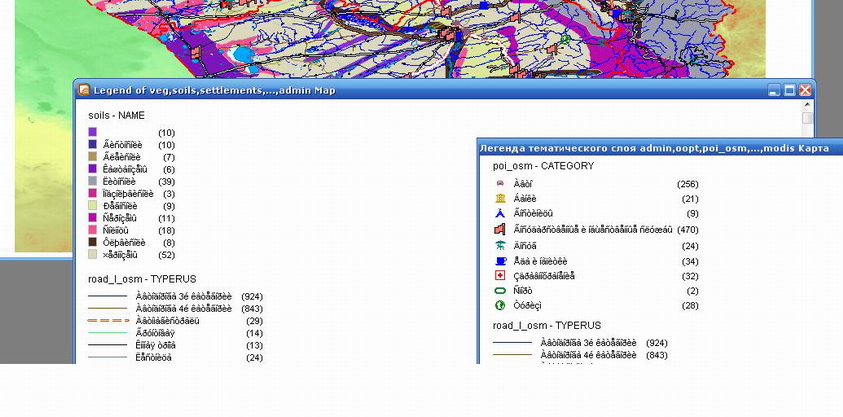Screen dimensions: 843x417
Task: Select the green oval icon with count 2
Action: [x=500, y=291]
